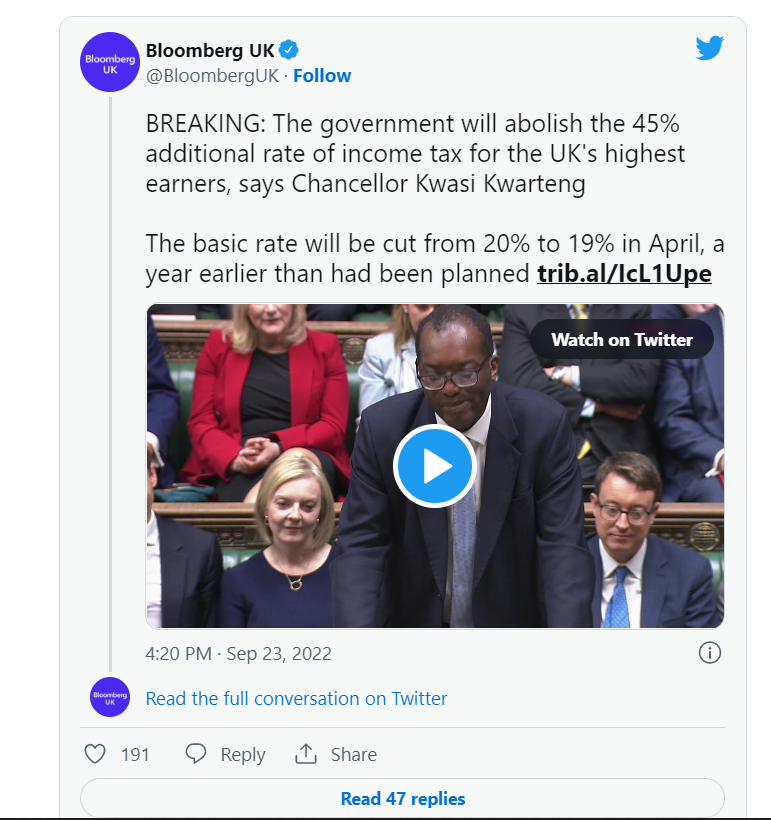Click the reply speech bubble icon
The width and height of the screenshot is (771, 820).
(197, 754)
